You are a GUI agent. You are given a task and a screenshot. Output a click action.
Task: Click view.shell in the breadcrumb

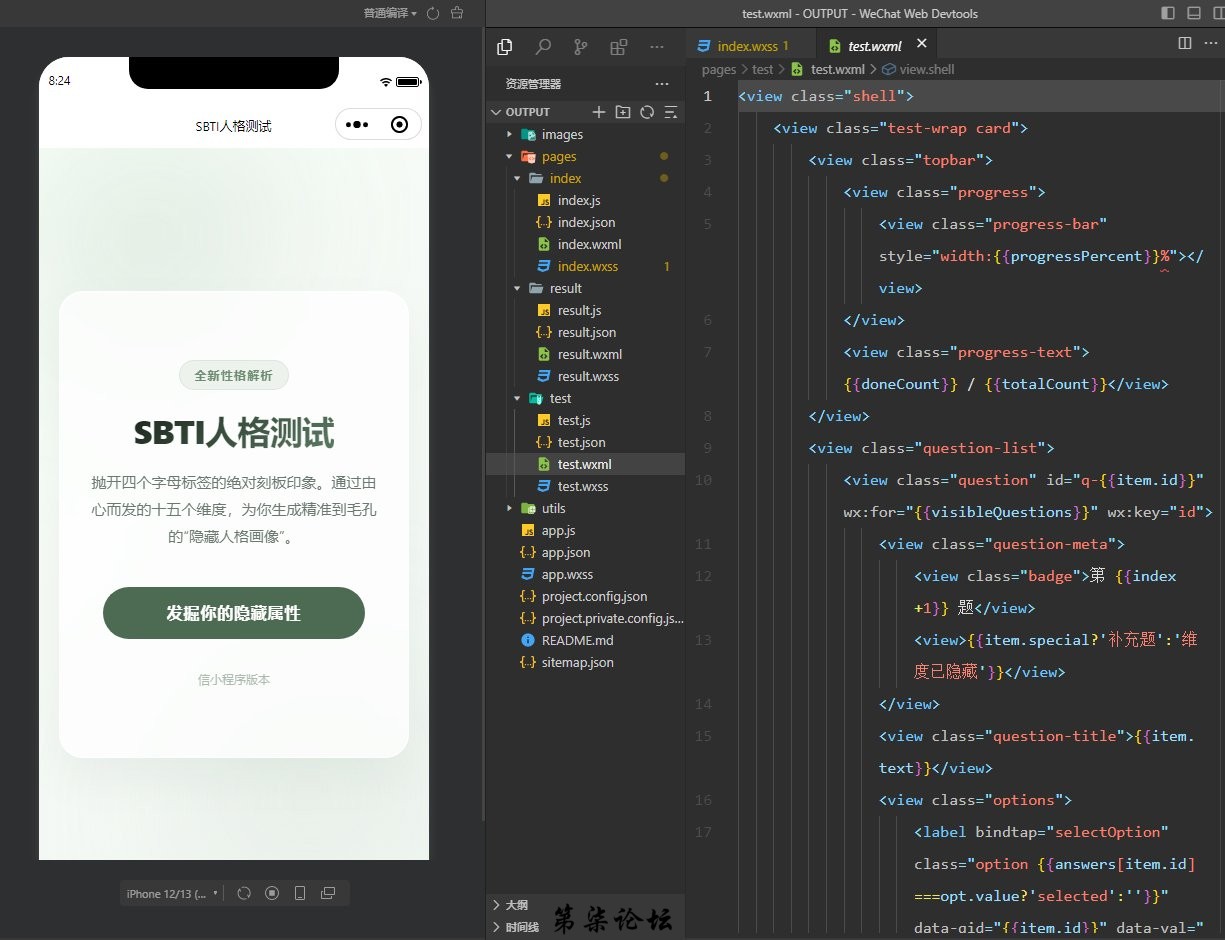click(926, 69)
